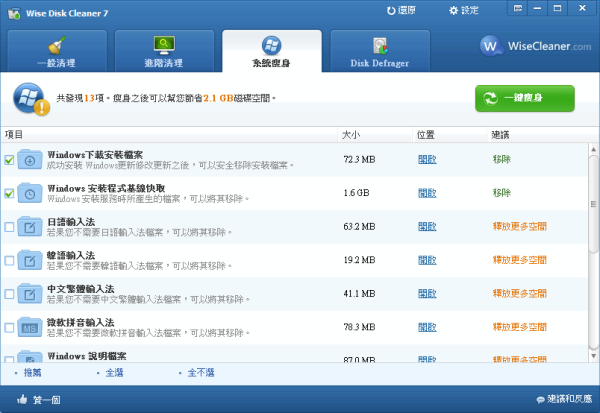The width and height of the screenshot is (600, 413).
Task: Click the restore circular arrow icon
Action: pyautogui.click(x=391, y=11)
